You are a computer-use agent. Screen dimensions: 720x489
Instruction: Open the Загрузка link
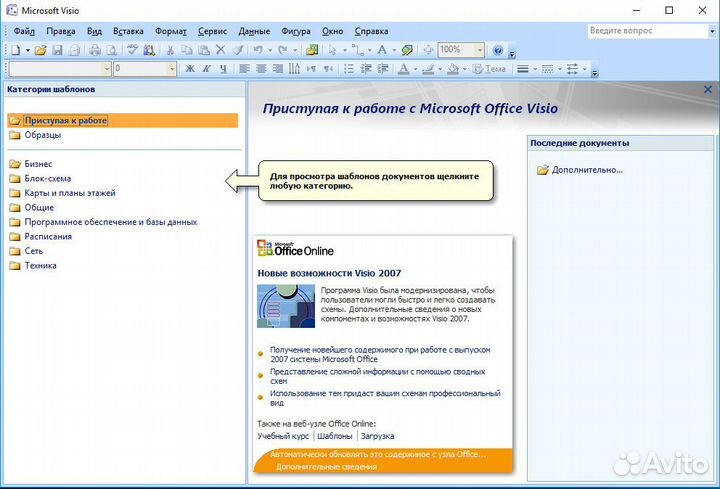[377, 436]
